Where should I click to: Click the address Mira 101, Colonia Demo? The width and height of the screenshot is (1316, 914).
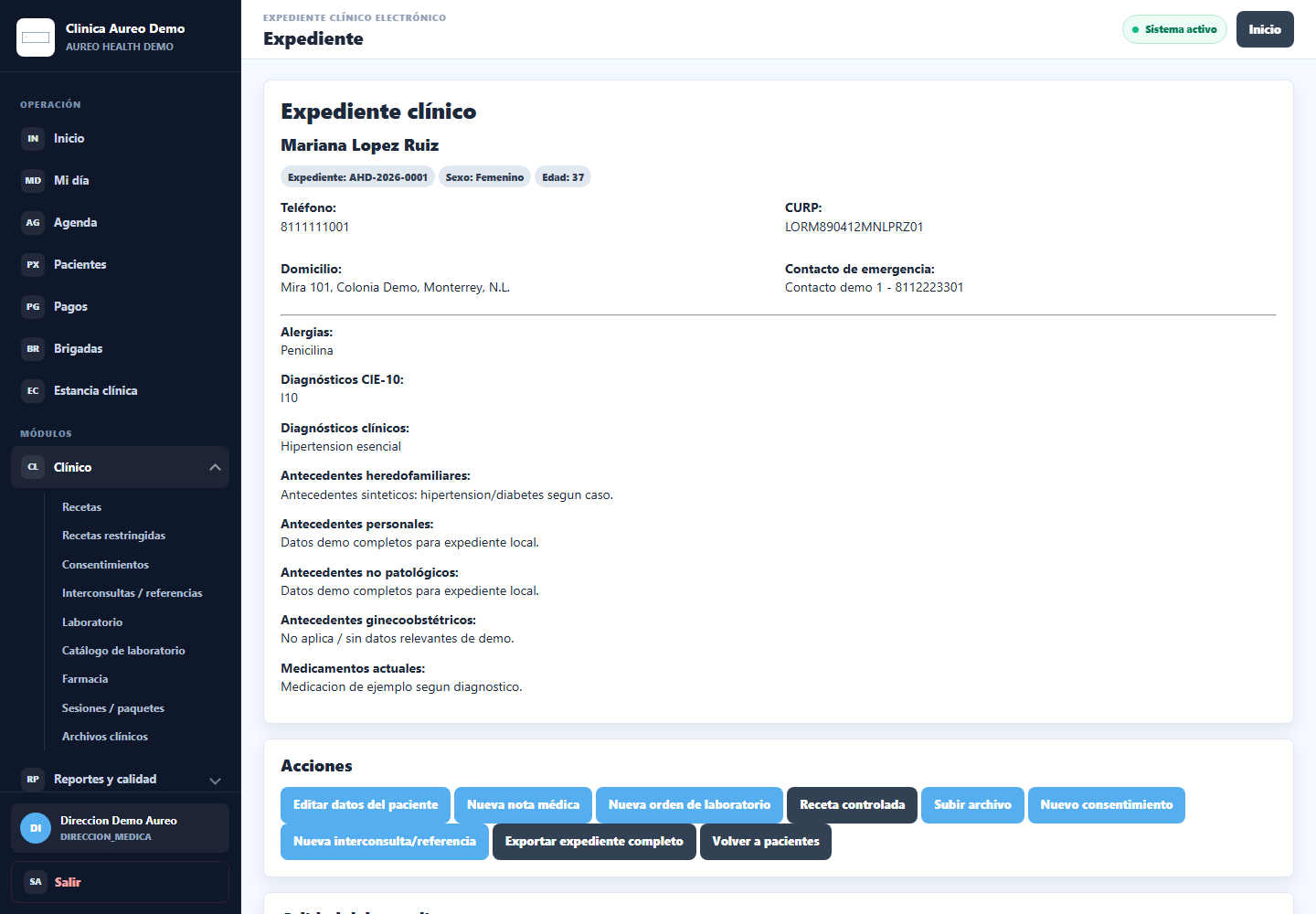395,287
